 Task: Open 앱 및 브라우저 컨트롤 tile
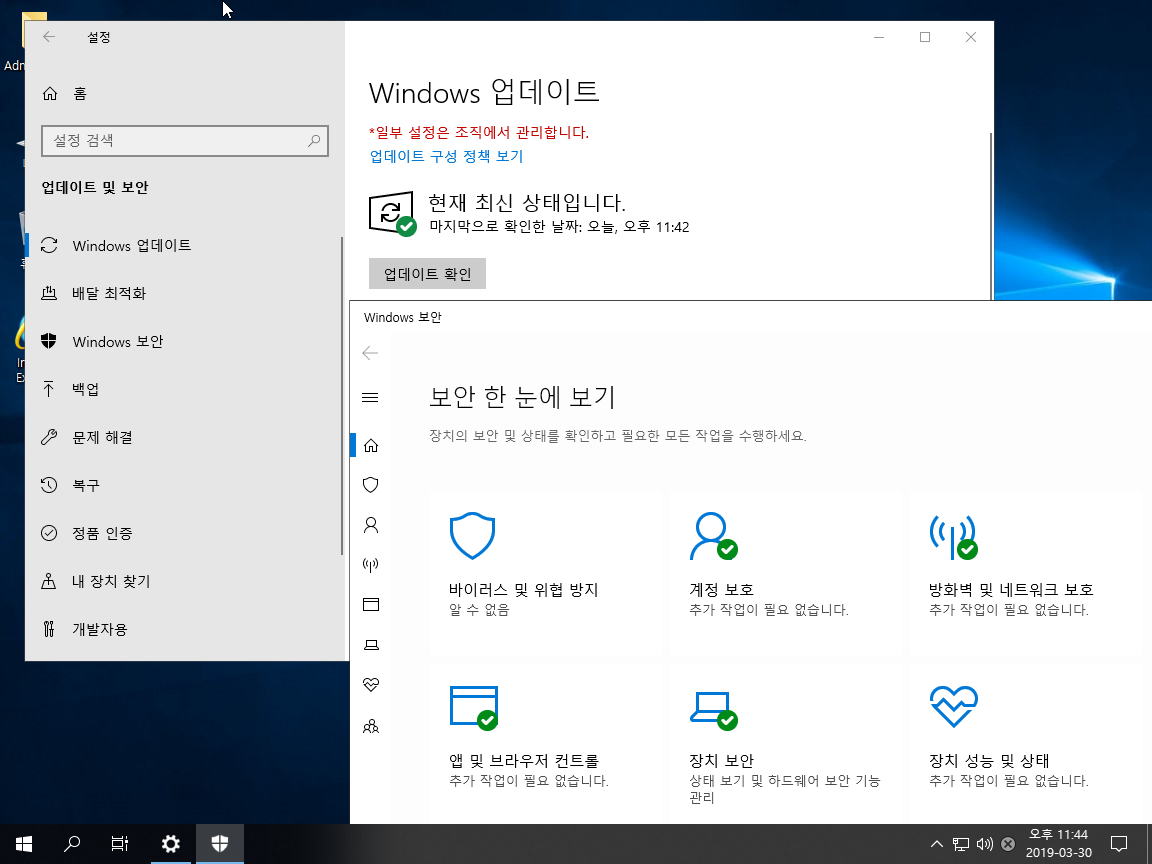click(x=546, y=744)
